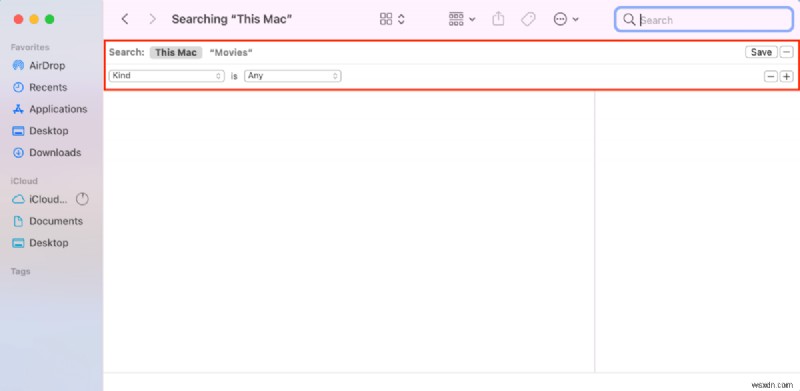Remove the Kind search criterion row
Image resolution: width=800 pixels, height=391 pixels.
click(770, 77)
